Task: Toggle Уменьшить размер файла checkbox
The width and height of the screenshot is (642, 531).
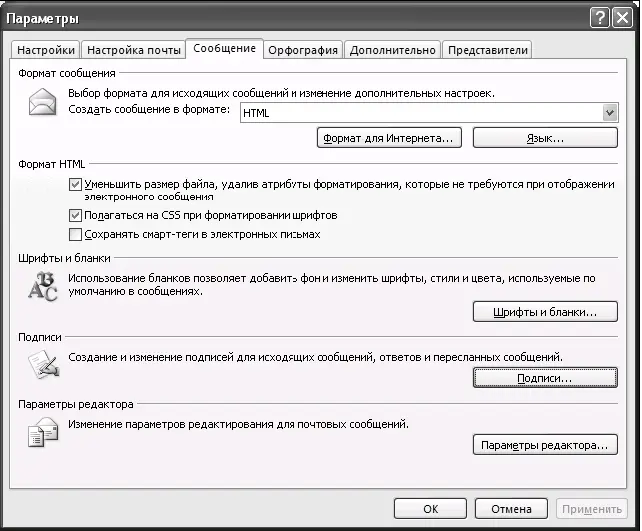Action: [75, 185]
